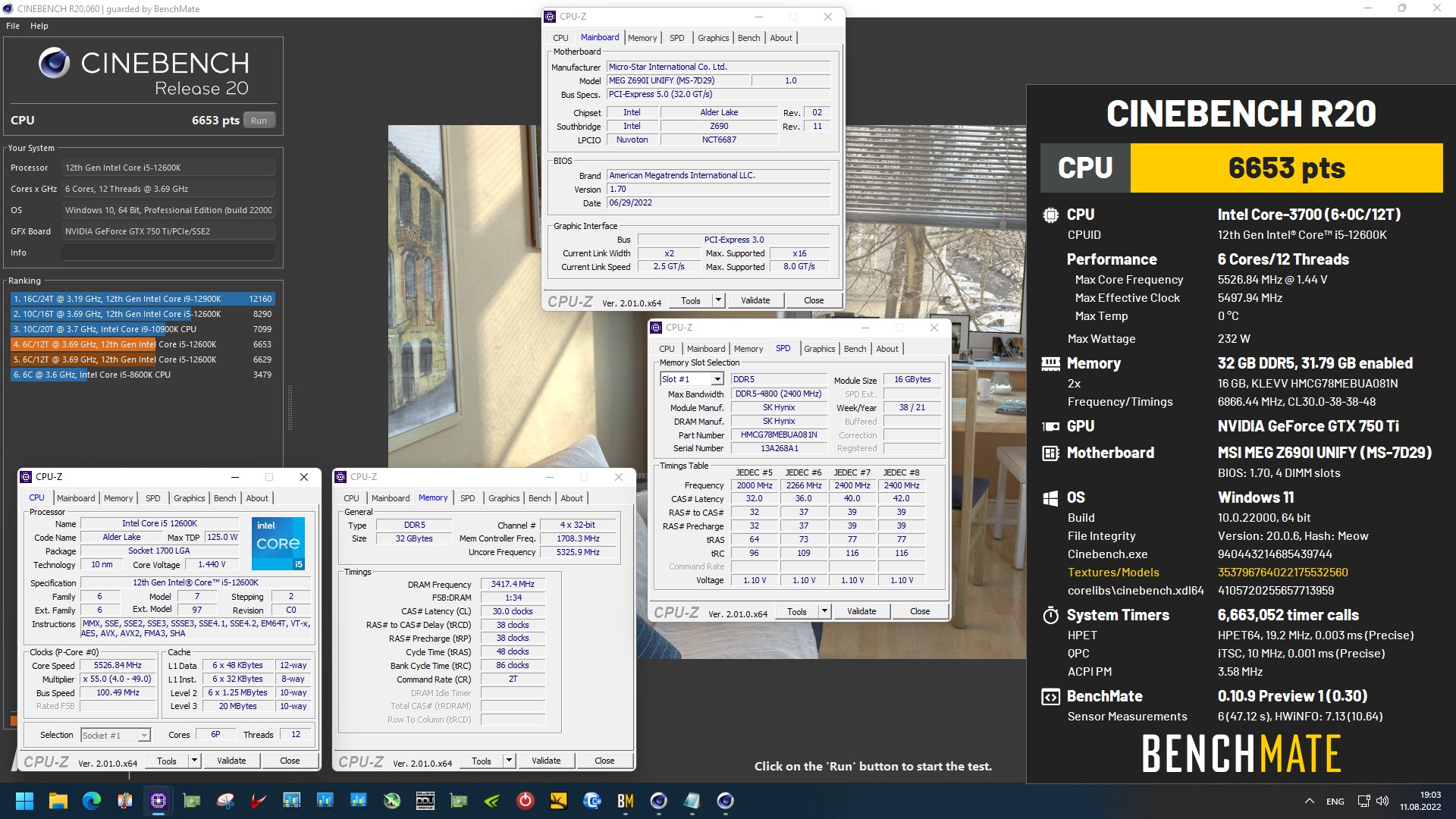Click the Intel Core i5 badge in CPU-Z

[x=278, y=543]
